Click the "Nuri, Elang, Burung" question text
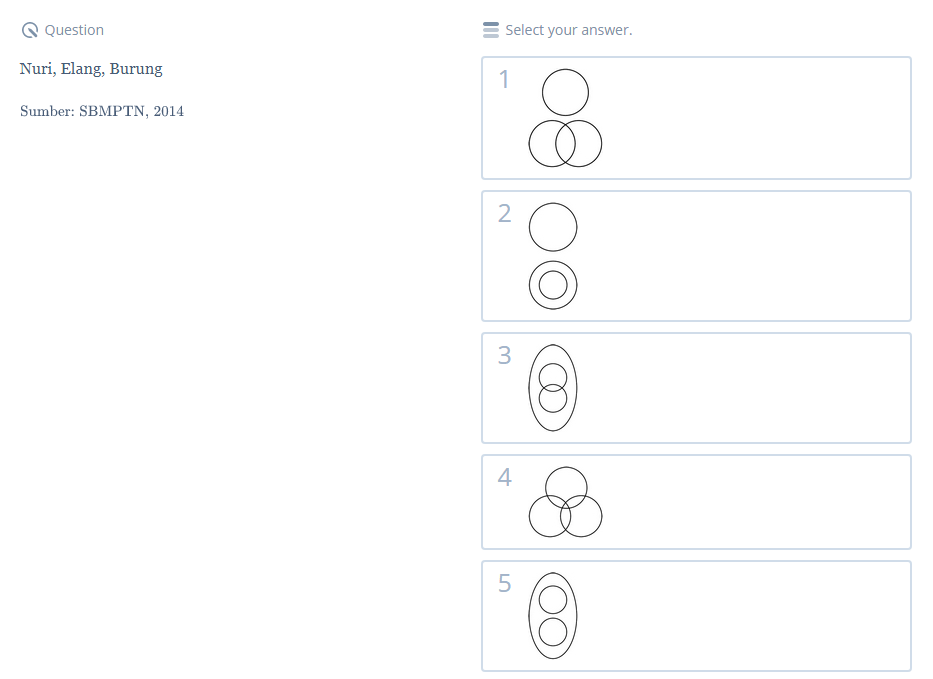The image size is (933, 679). click(x=91, y=69)
